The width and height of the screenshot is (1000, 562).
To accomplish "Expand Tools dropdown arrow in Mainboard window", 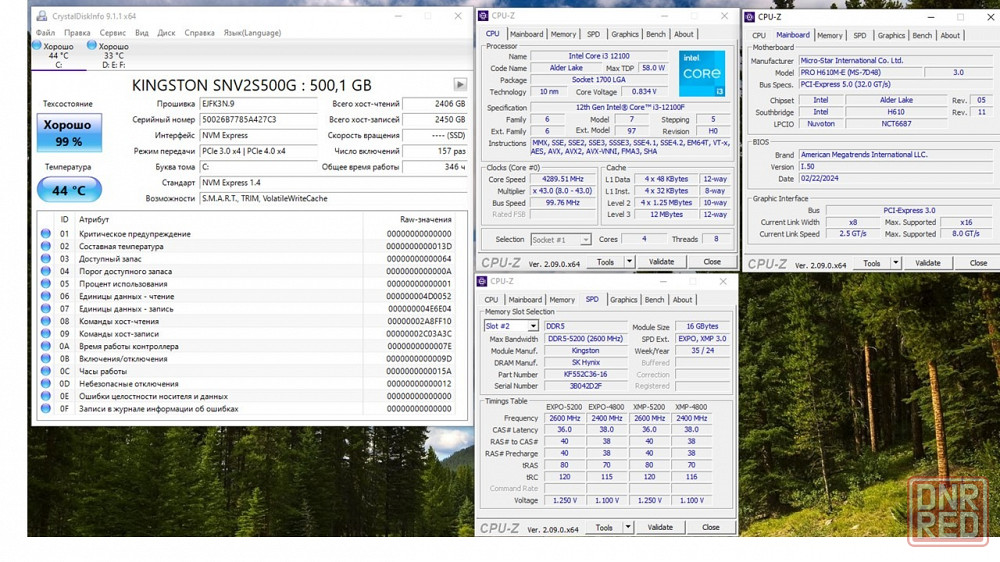I will point(895,263).
